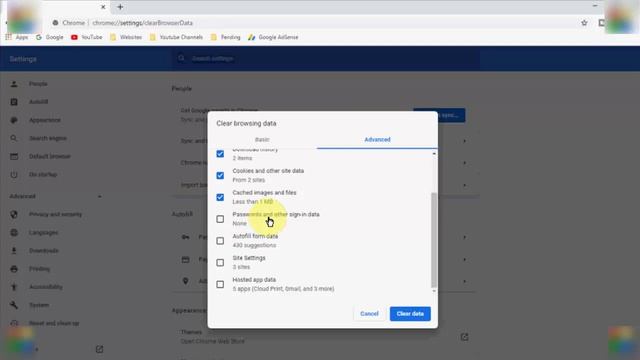Expand Payment methods row arrow
Image resolution: width=640 pixels, height=360 pixels.
tap(464, 259)
